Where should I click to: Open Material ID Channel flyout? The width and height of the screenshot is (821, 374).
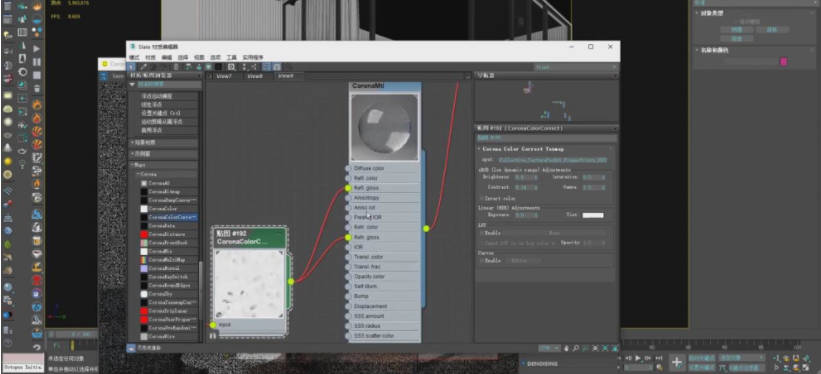click(231, 67)
